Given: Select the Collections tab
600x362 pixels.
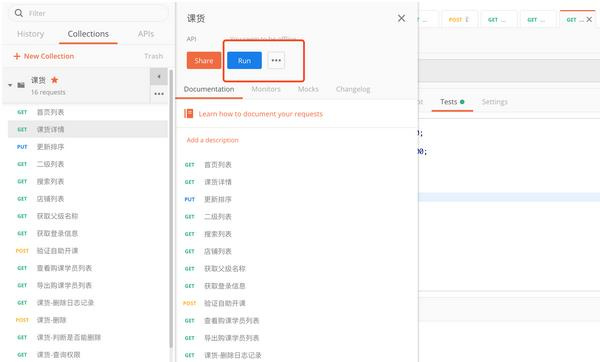Looking at the screenshot, I should 88,34.
